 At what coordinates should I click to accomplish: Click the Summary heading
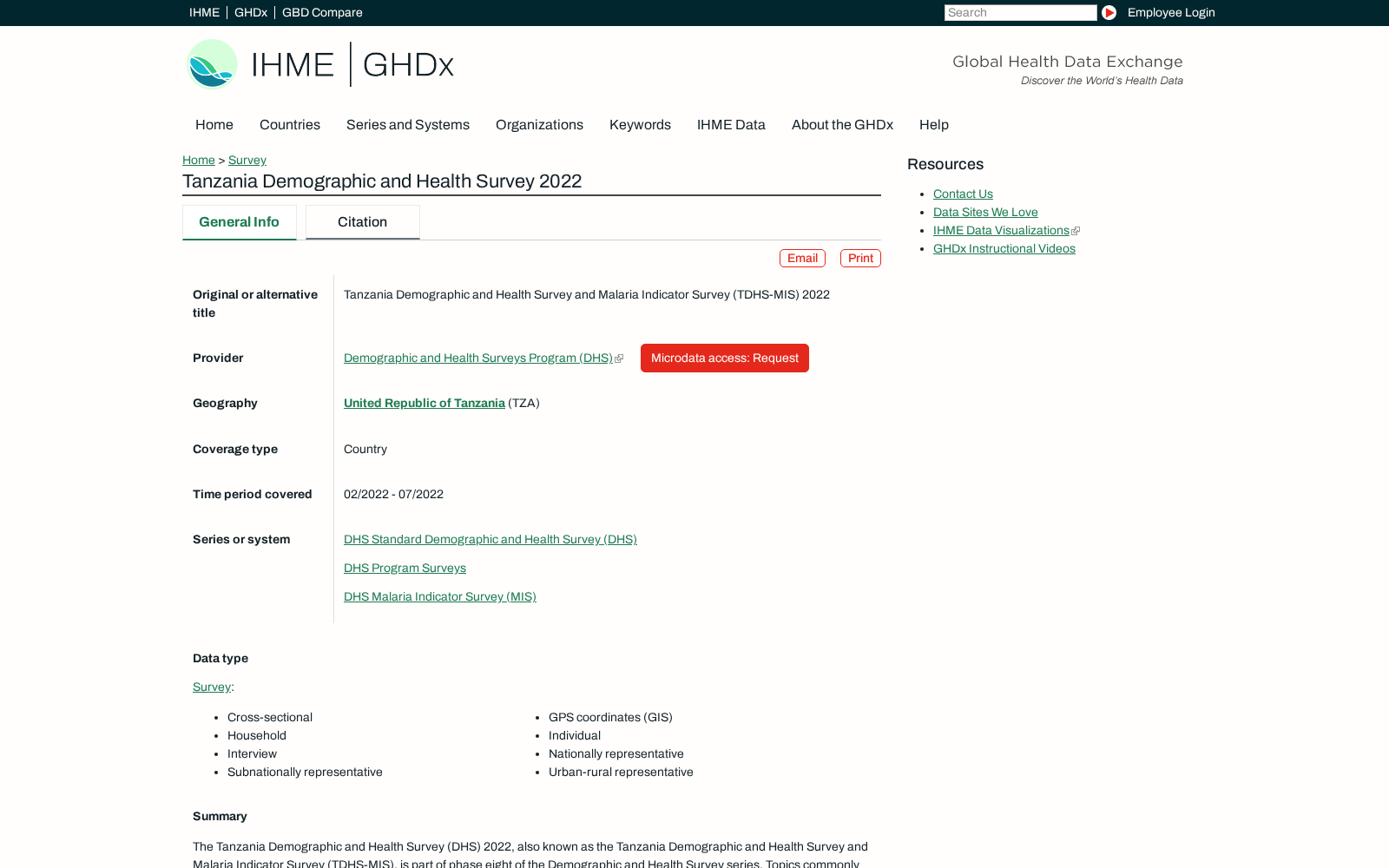coord(220,816)
